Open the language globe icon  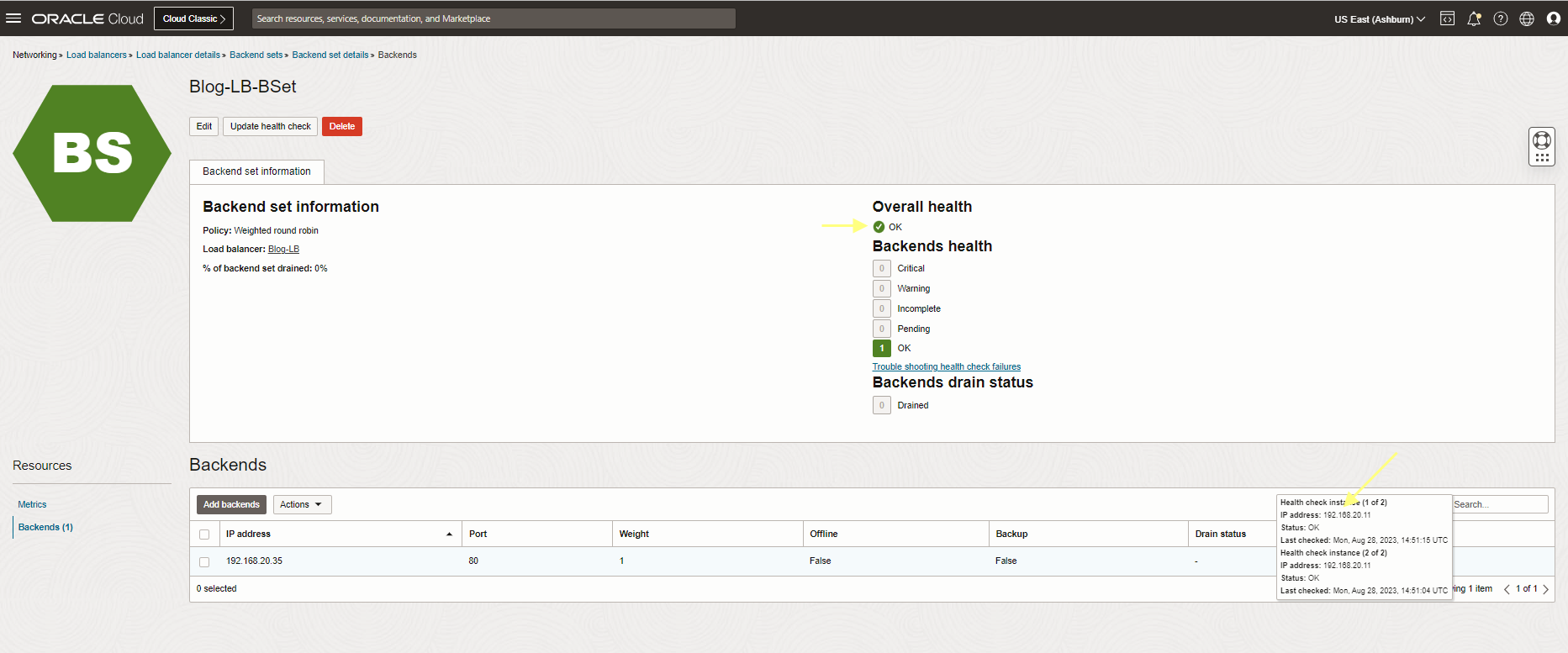[1527, 18]
